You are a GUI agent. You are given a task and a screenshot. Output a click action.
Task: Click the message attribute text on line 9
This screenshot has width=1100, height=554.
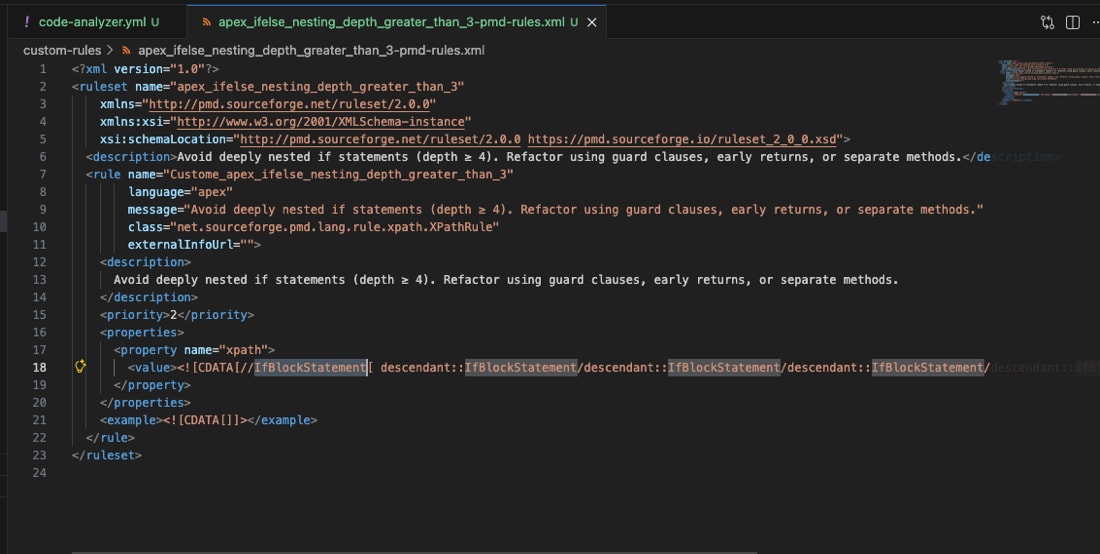(586, 209)
